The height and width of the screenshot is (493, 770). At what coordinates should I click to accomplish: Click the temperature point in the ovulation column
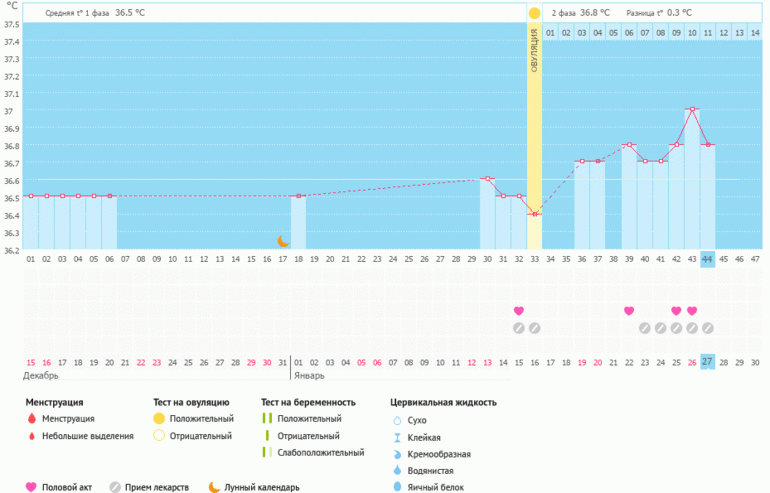(534, 214)
